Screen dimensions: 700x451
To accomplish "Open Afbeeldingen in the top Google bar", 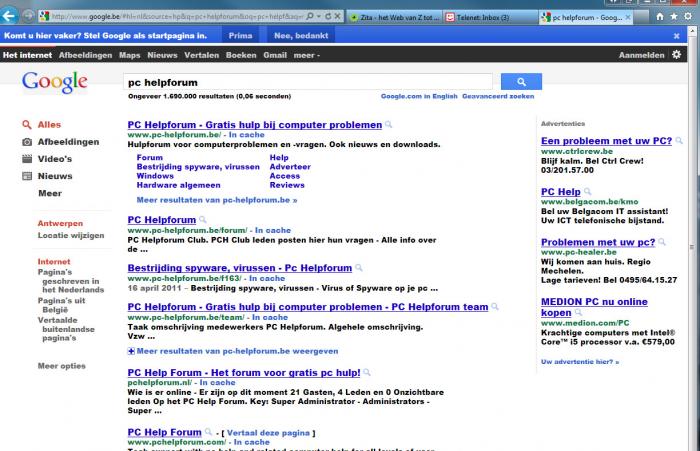I will (x=85, y=55).
